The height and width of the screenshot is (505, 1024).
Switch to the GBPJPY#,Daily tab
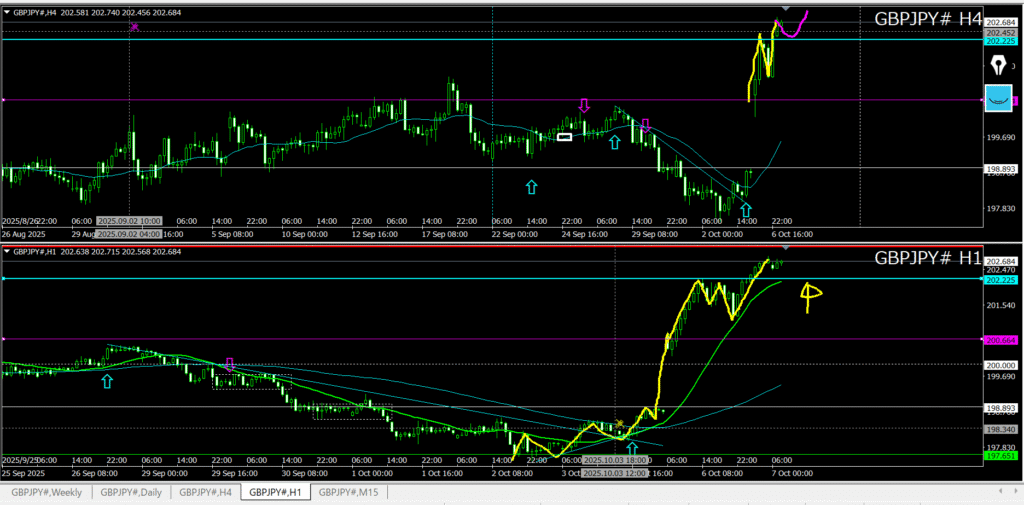click(x=130, y=492)
